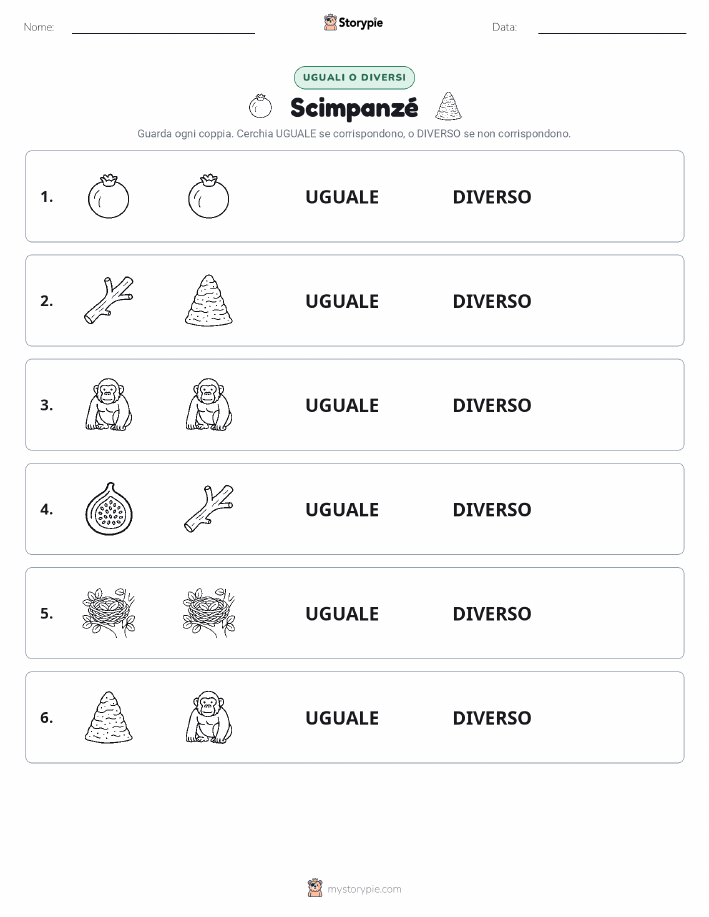
Task: Click the termite mound in row 6
Action: click(109, 717)
